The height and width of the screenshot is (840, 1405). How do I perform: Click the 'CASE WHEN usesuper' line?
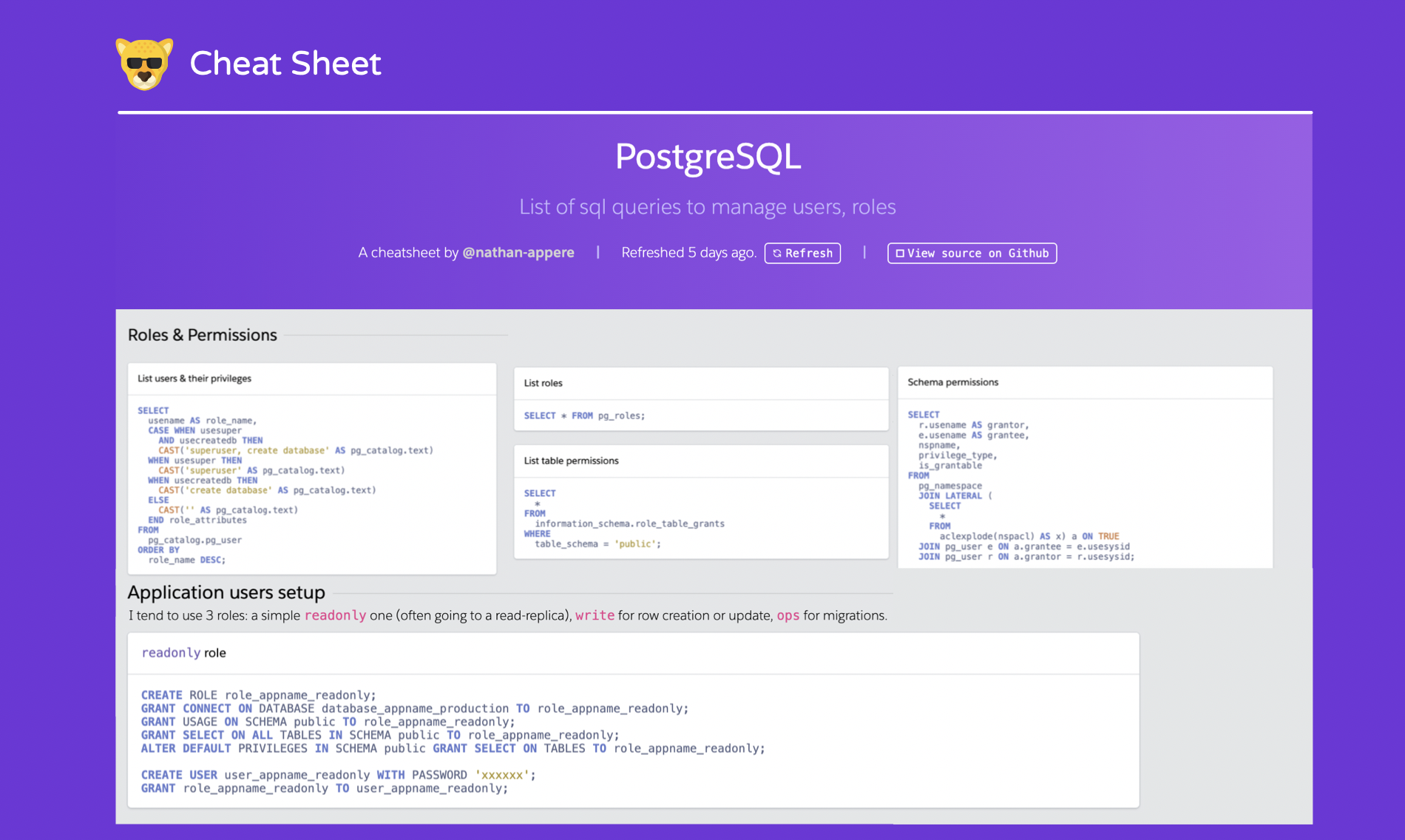point(194,430)
